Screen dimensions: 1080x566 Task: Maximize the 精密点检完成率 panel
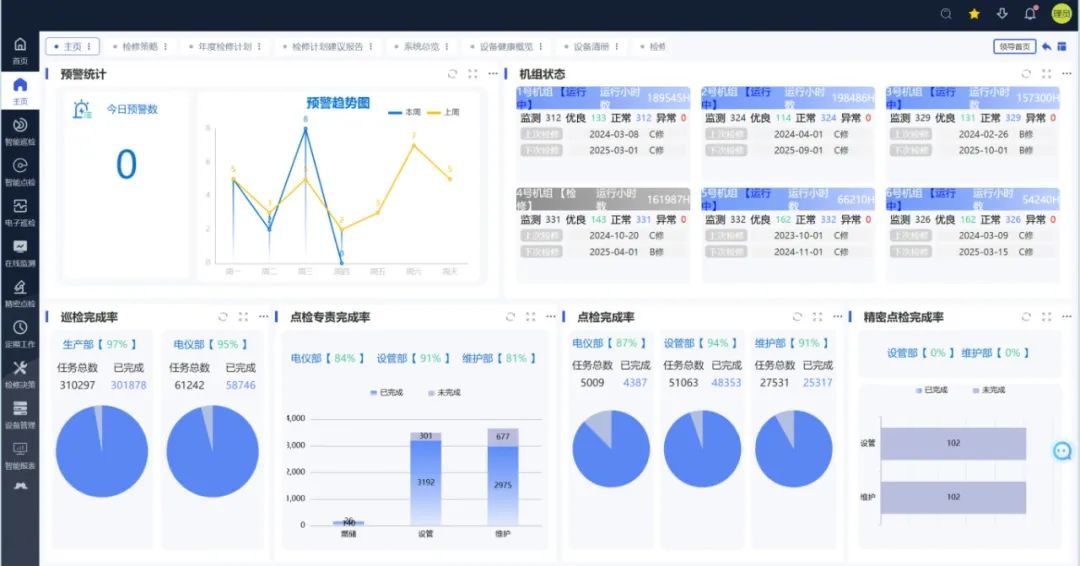1046,317
